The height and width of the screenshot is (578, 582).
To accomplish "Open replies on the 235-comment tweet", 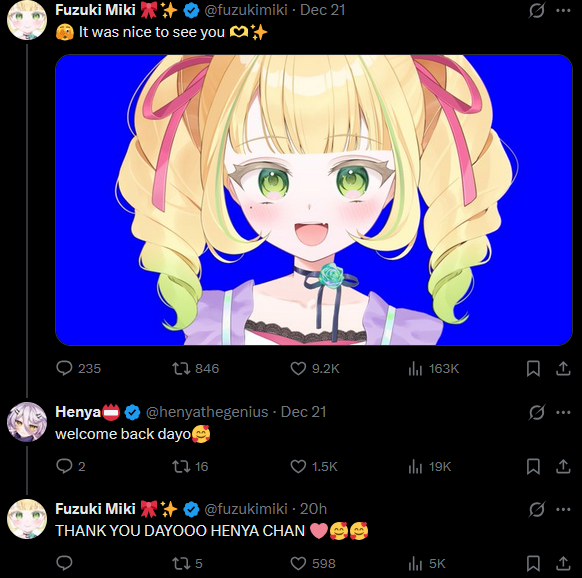I will click(x=78, y=368).
